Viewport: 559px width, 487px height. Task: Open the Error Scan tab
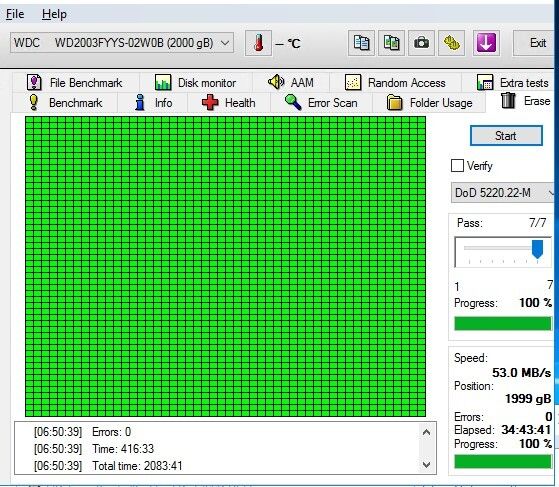pyautogui.click(x=321, y=103)
